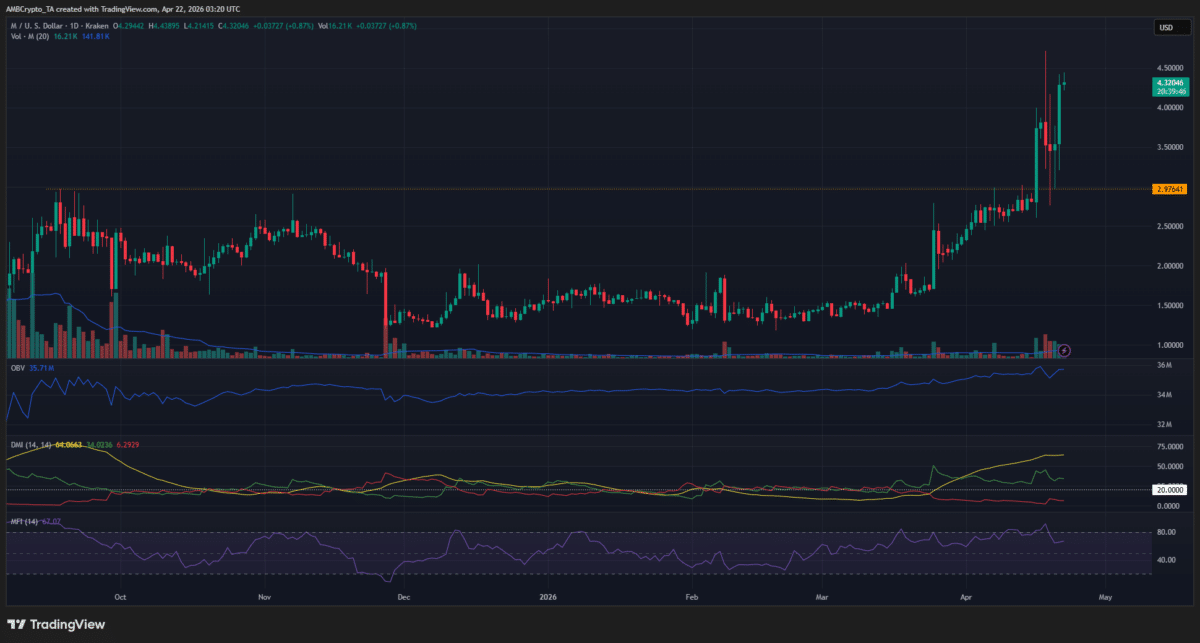1200x643 pixels.
Task: Click the Apr label on time axis
Action: [966, 597]
